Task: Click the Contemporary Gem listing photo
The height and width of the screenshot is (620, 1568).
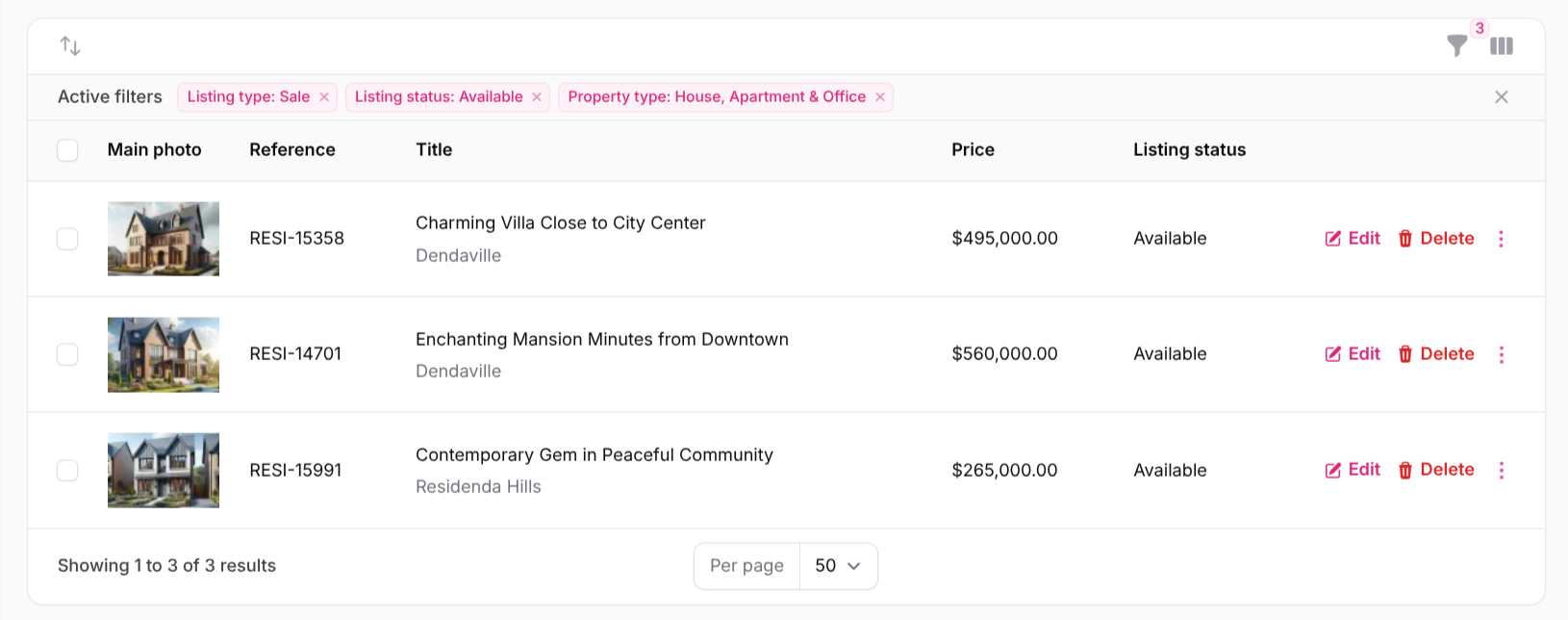Action: click(x=164, y=470)
